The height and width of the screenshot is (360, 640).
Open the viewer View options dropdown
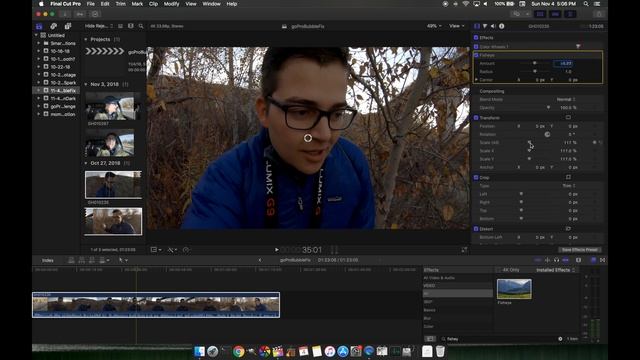[457, 26]
